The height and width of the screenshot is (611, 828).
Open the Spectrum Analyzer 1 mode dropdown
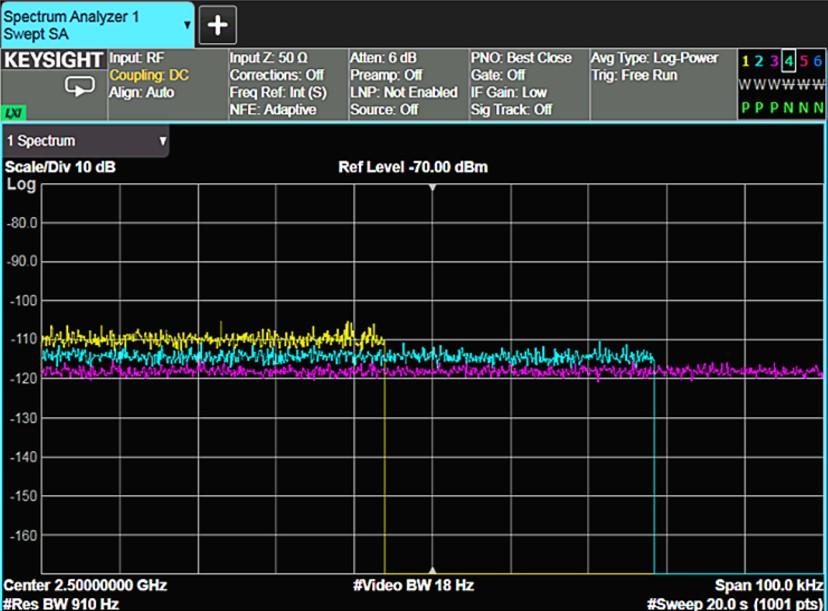[187, 25]
